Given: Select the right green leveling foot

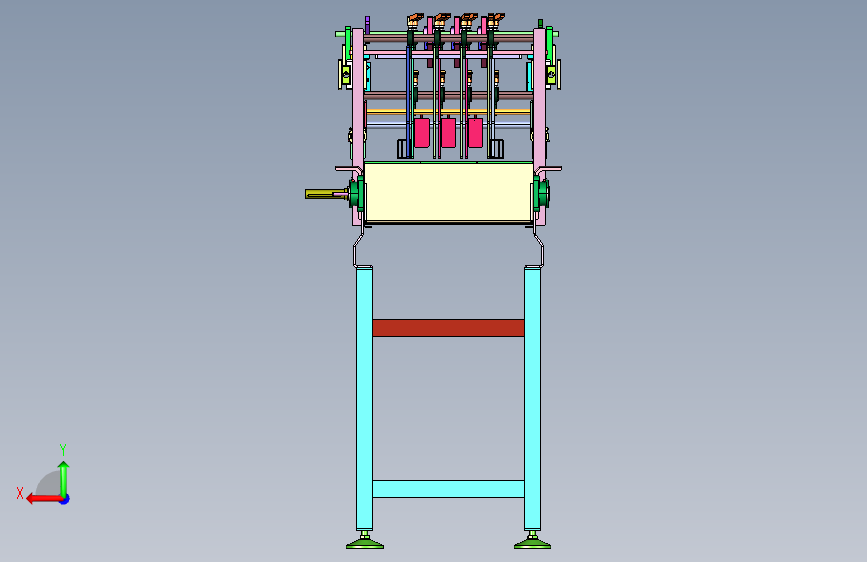Looking at the screenshot, I should tap(532, 543).
